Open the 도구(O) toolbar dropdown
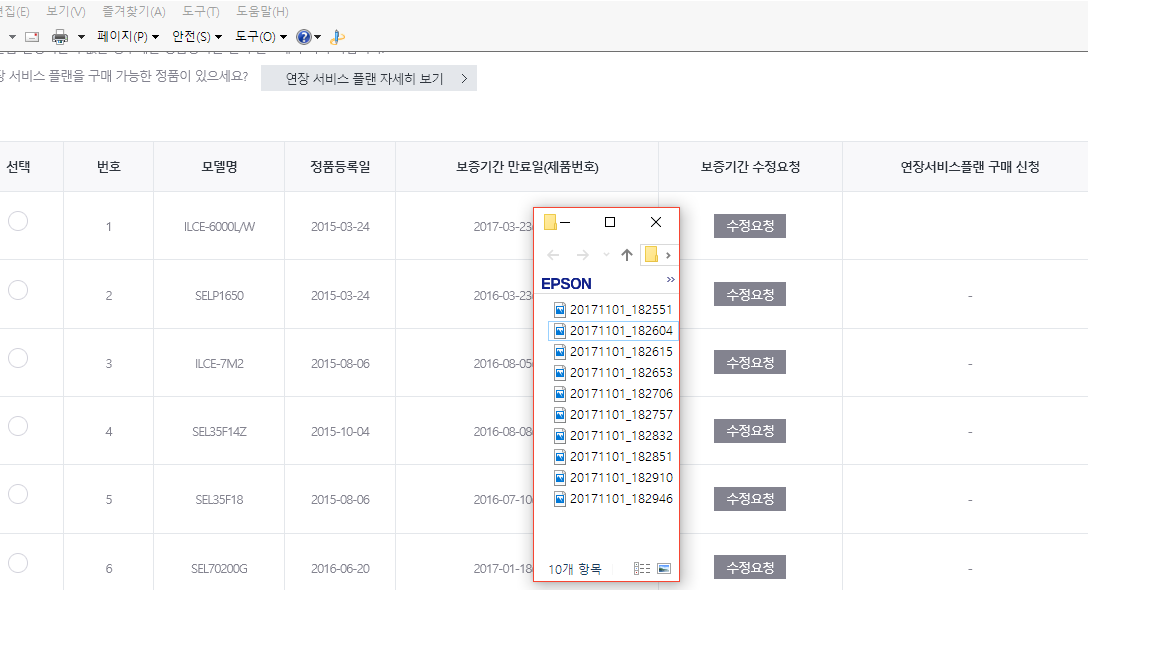 (260, 37)
